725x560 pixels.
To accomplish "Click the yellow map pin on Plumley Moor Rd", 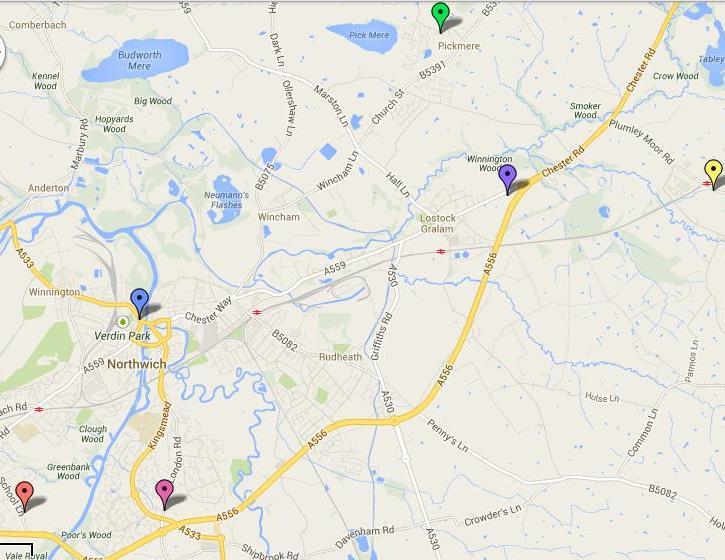I will point(713,174).
